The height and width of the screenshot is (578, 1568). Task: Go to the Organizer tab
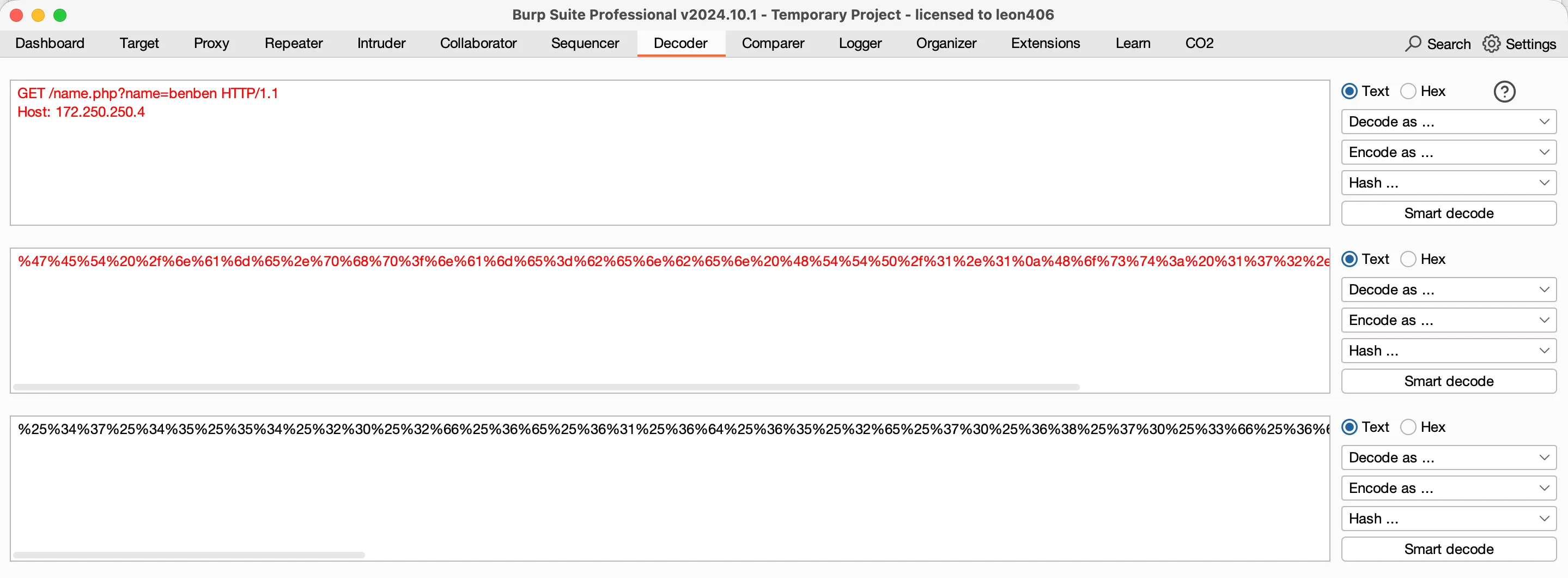click(x=946, y=43)
